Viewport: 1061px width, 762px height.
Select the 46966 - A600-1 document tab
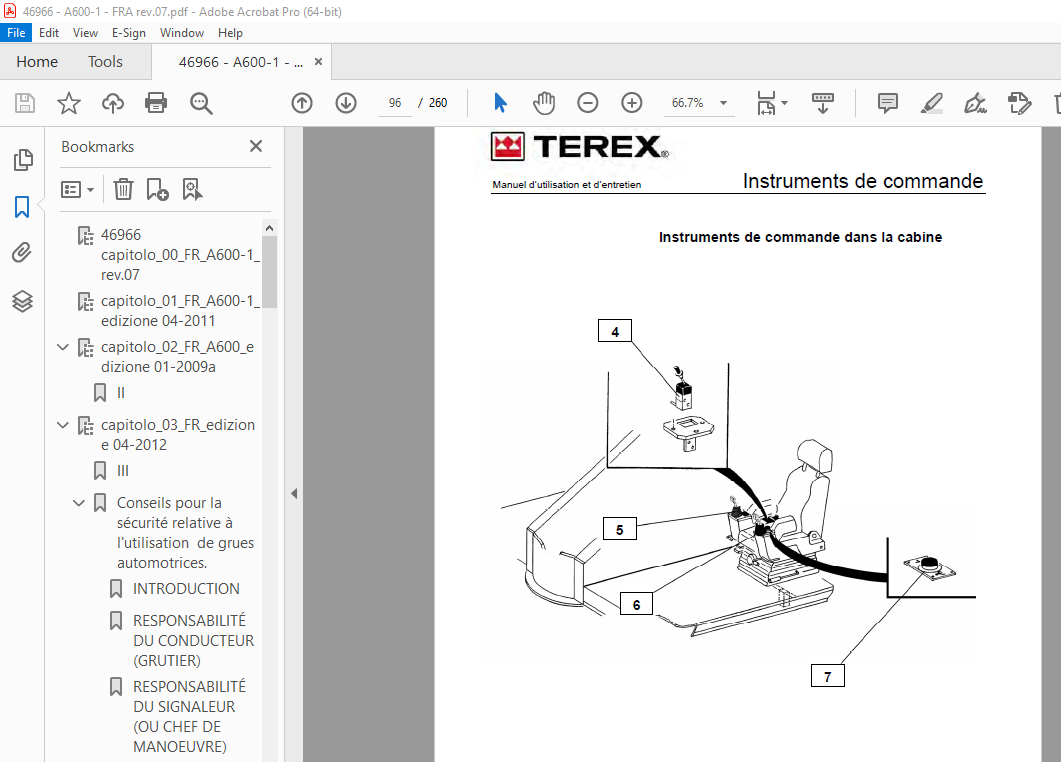240,62
